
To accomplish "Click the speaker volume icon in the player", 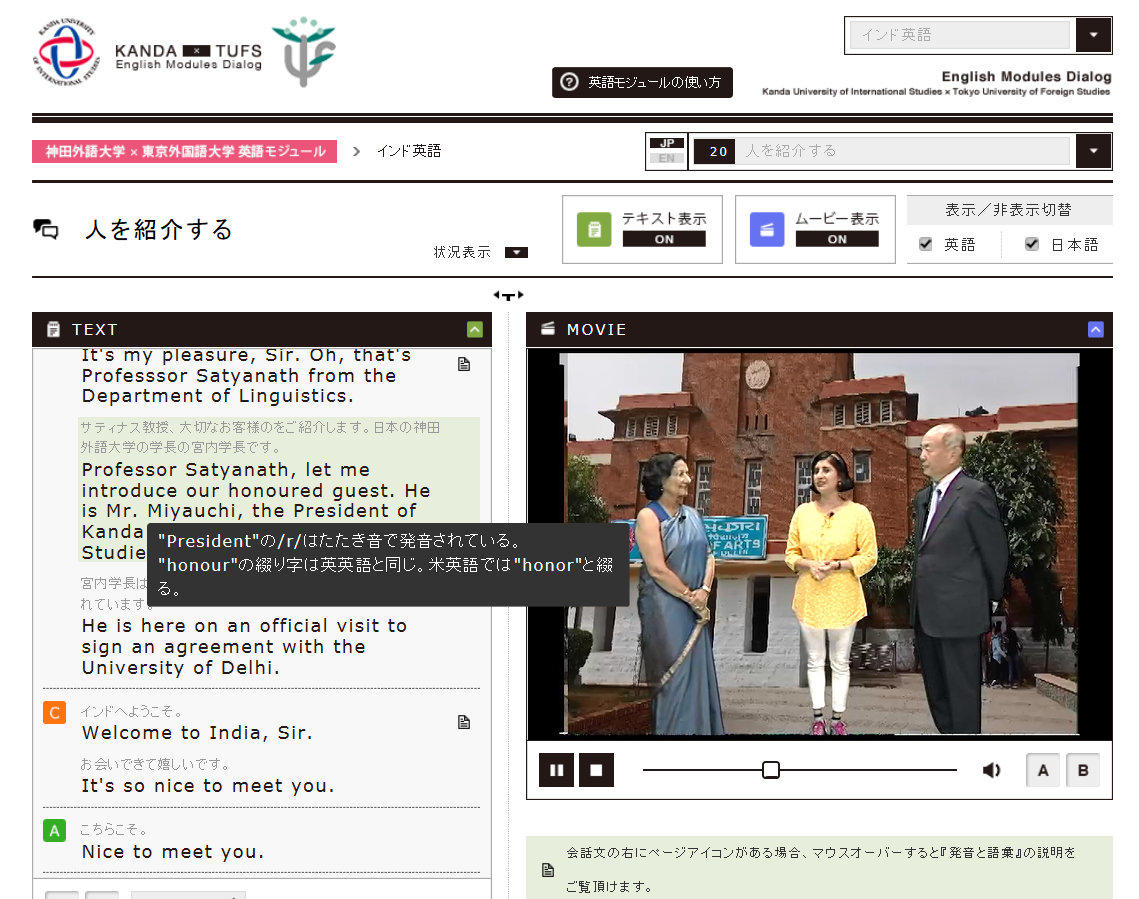I will pos(991,769).
